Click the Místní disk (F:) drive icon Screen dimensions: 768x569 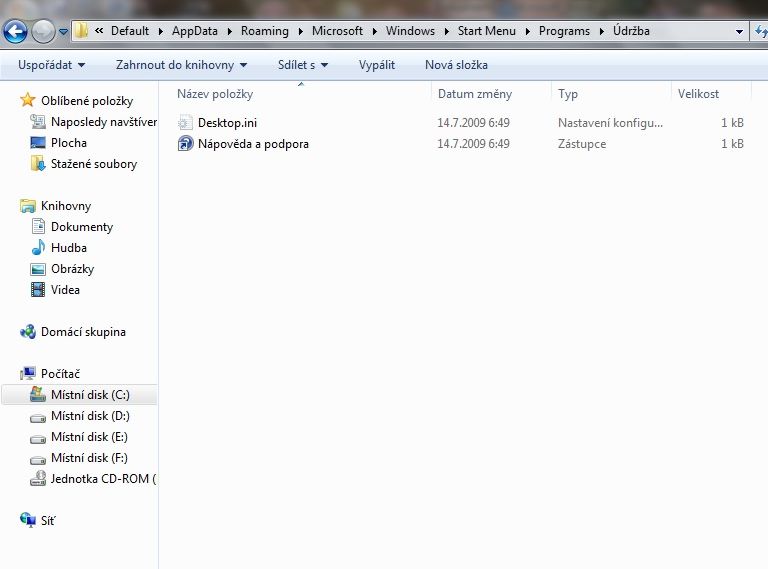click(x=38, y=460)
